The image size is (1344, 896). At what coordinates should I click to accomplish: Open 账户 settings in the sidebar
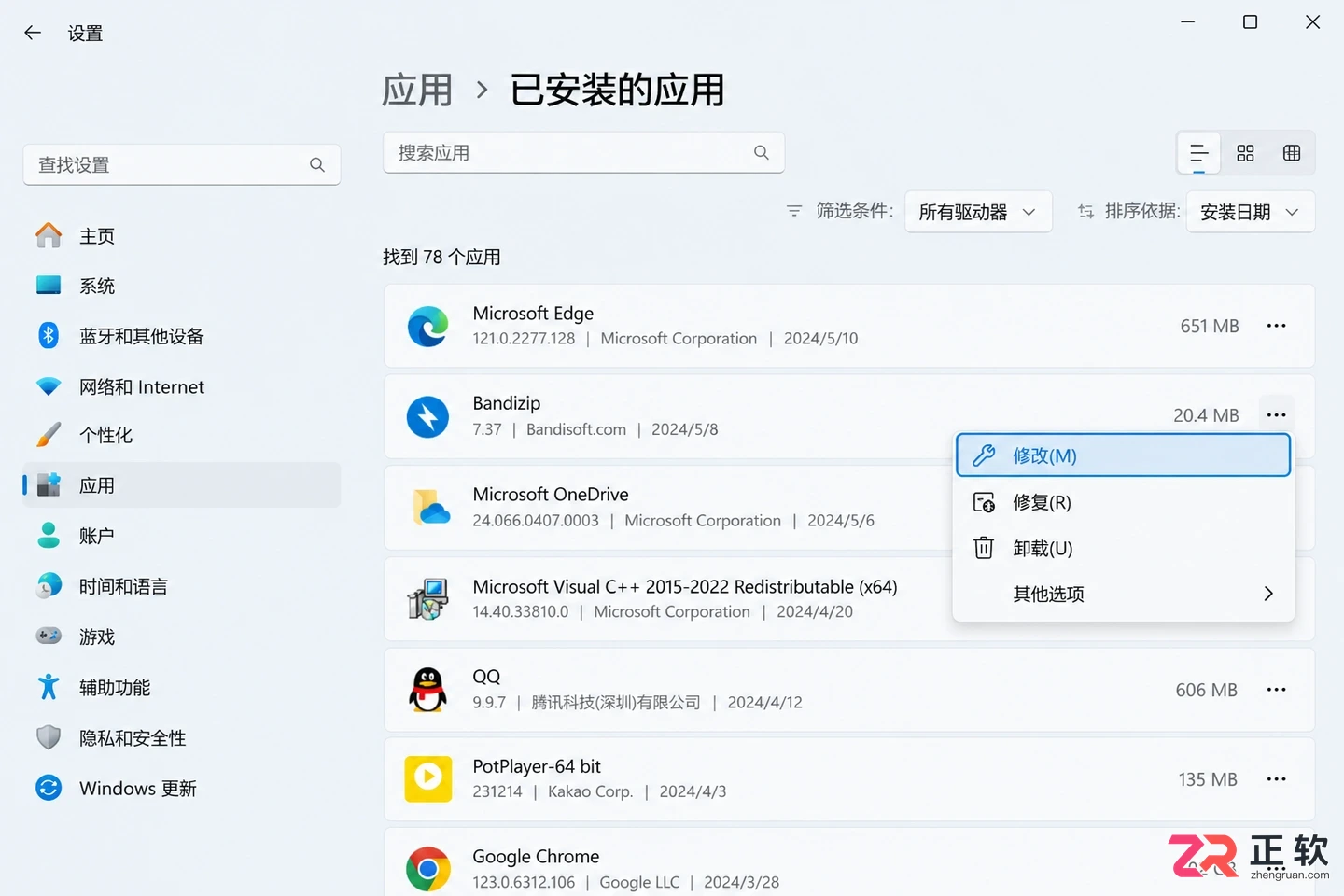point(182,536)
